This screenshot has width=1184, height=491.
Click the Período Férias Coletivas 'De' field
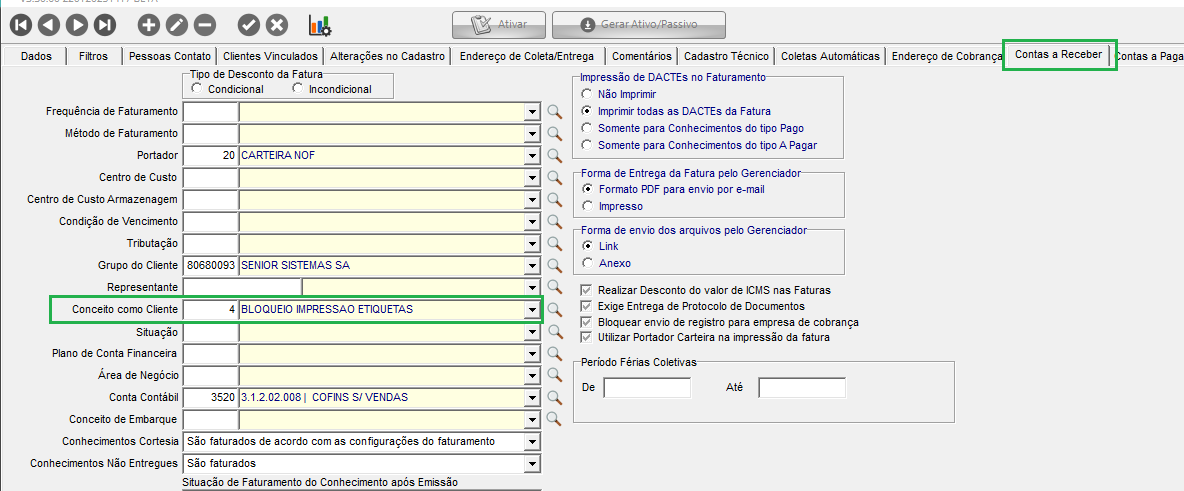point(646,387)
